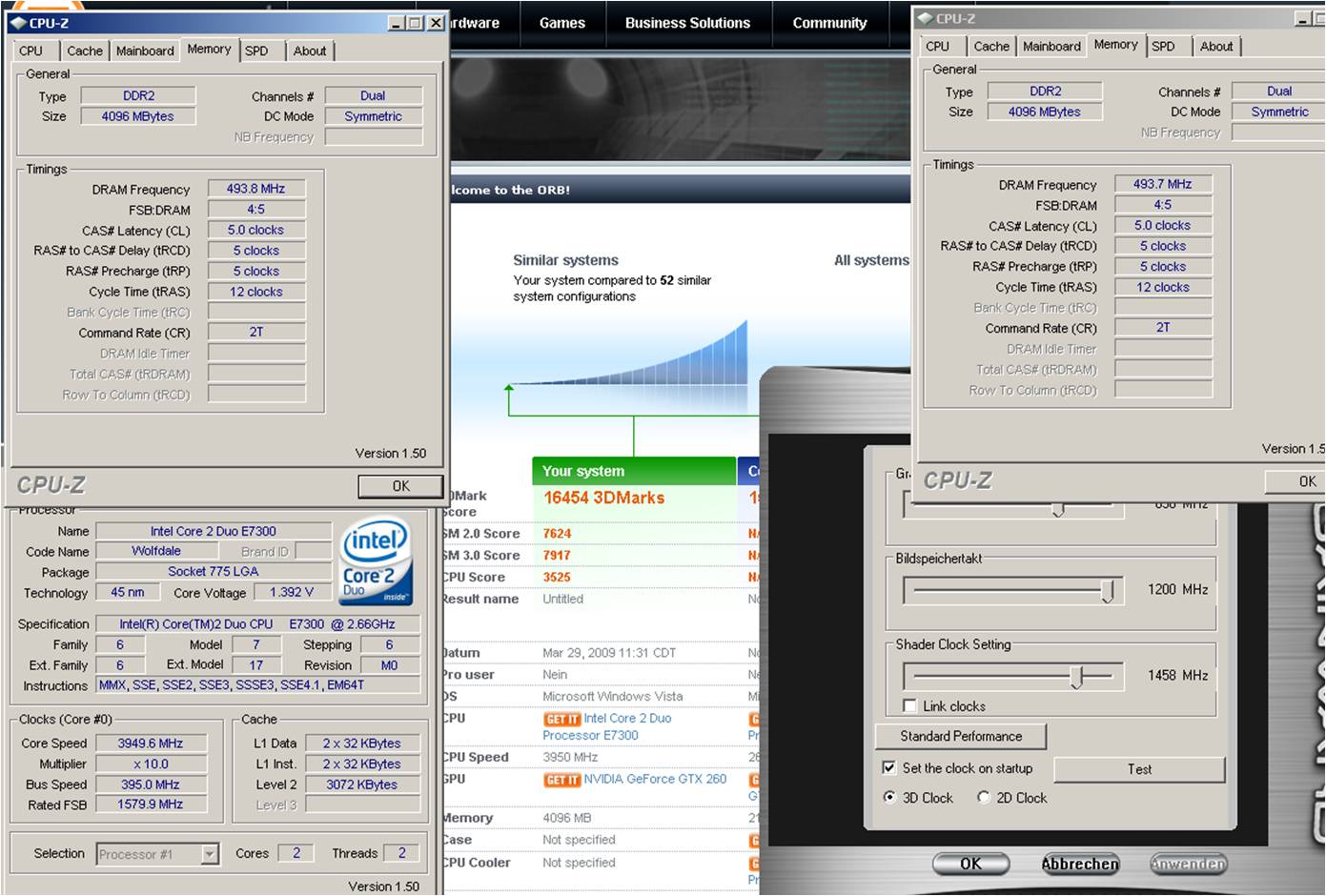Click DRAM Frequency 493.8 MHz value
Screen dimensions: 1326x896
click(256, 189)
